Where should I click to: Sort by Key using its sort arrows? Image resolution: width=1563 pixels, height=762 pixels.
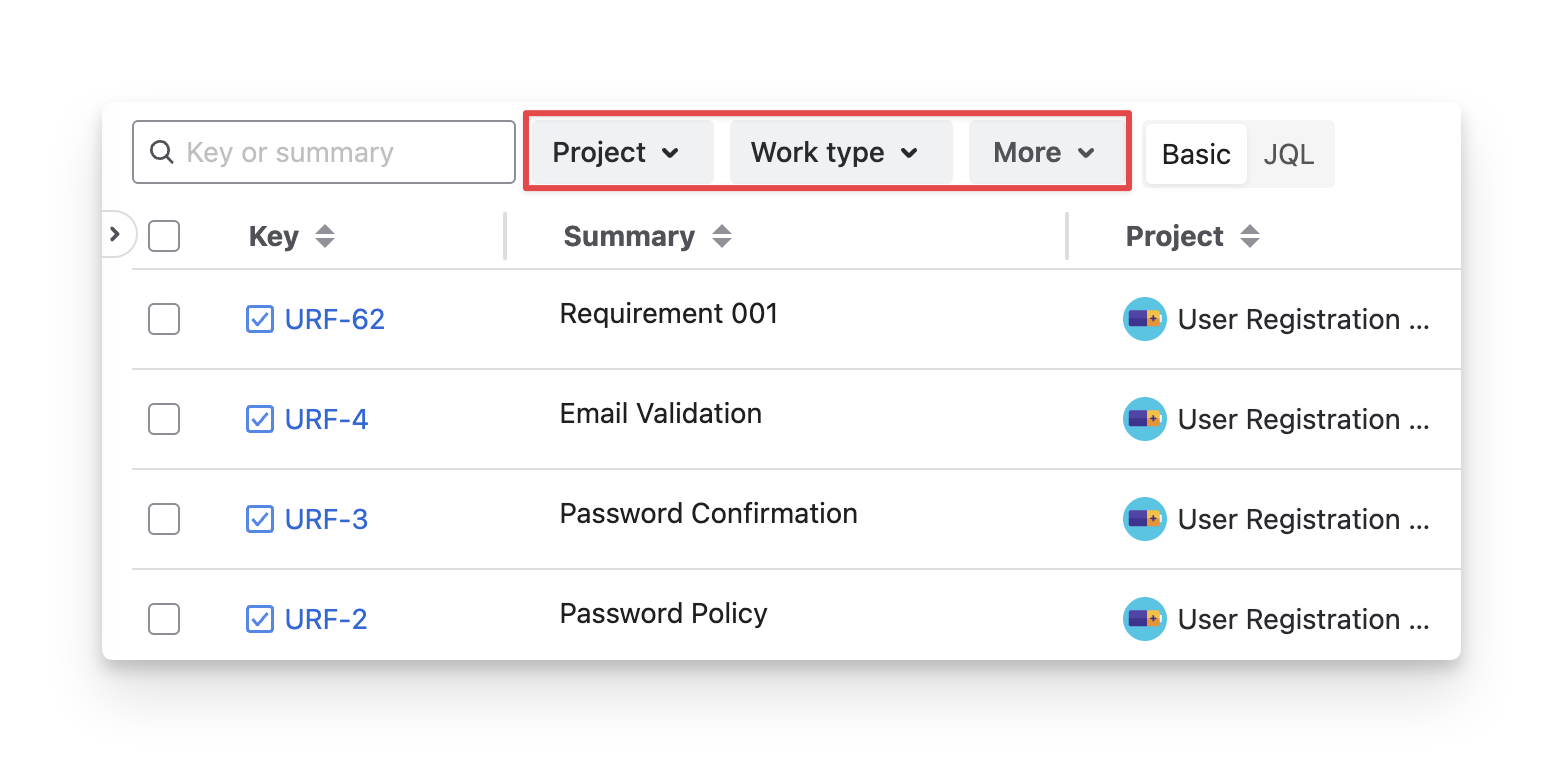pos(324,237)
